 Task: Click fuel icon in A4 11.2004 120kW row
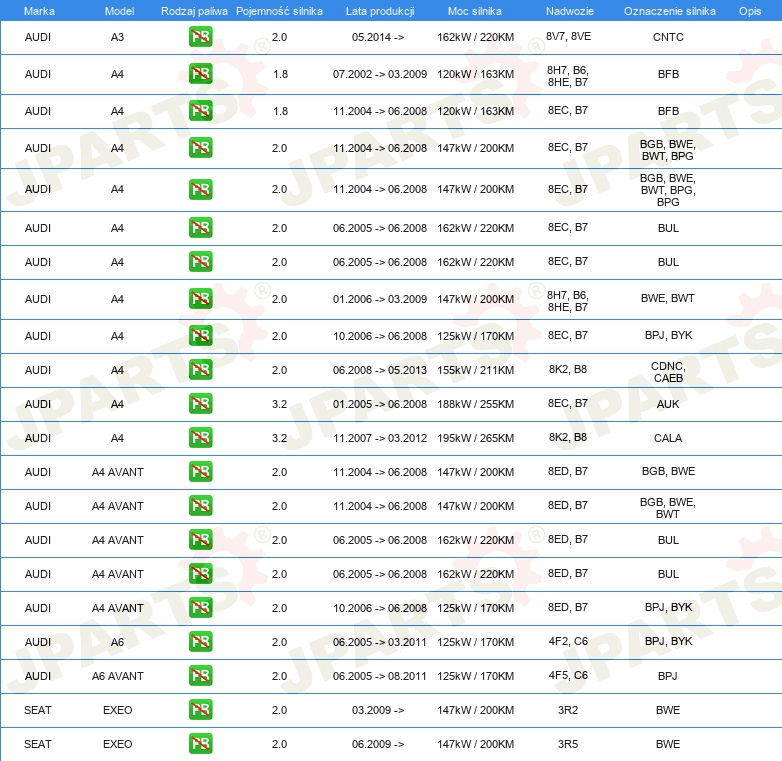click(x=200, y=111)
